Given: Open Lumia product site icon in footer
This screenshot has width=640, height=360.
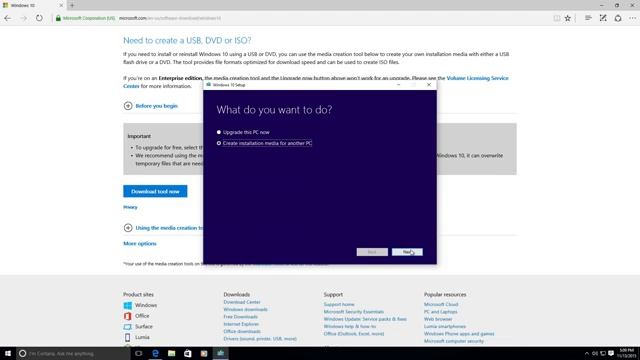Looking at the screenshot, I should pyautogui.click(x=127, y=337).
